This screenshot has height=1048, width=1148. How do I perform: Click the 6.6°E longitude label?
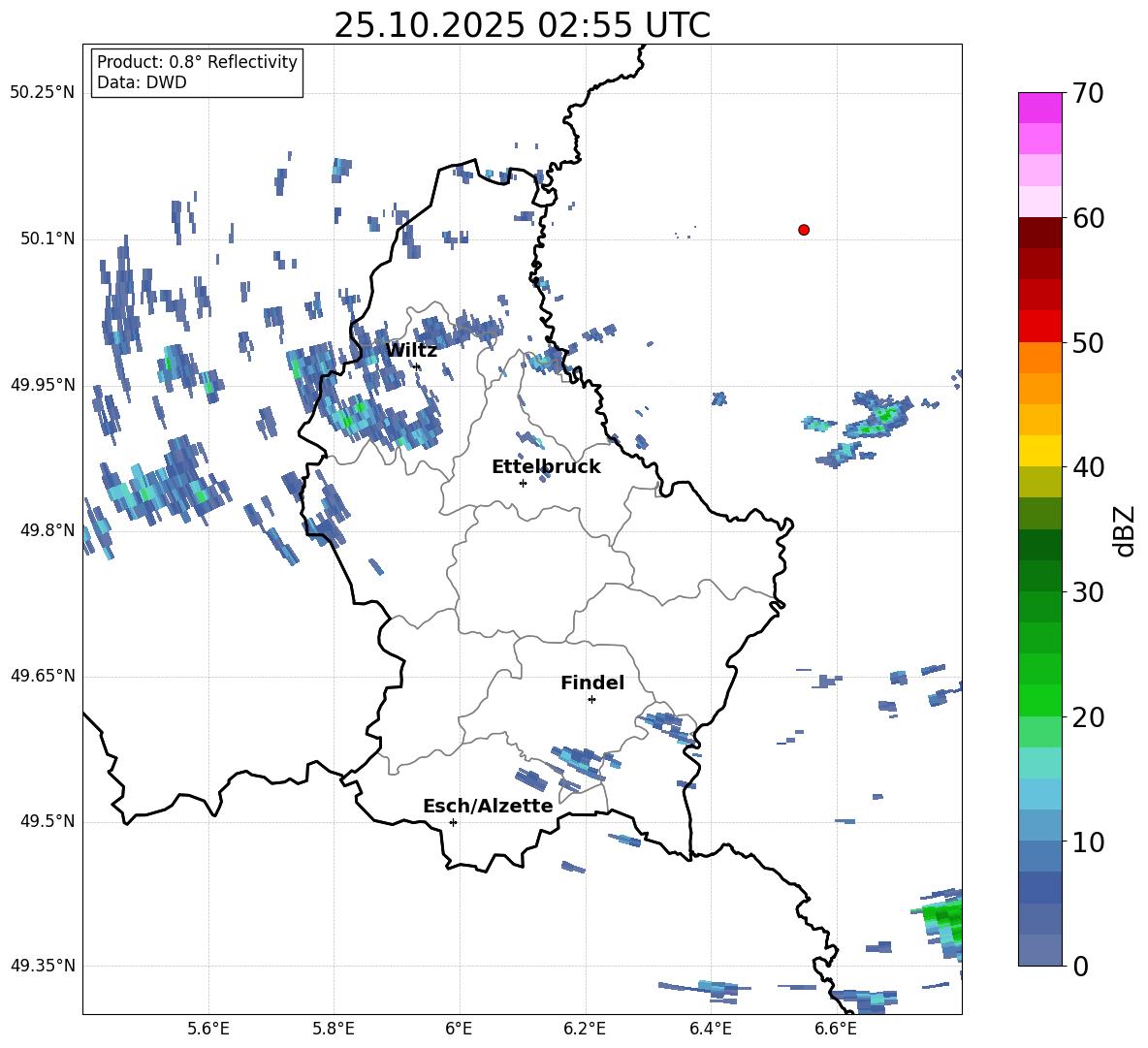836,1029
